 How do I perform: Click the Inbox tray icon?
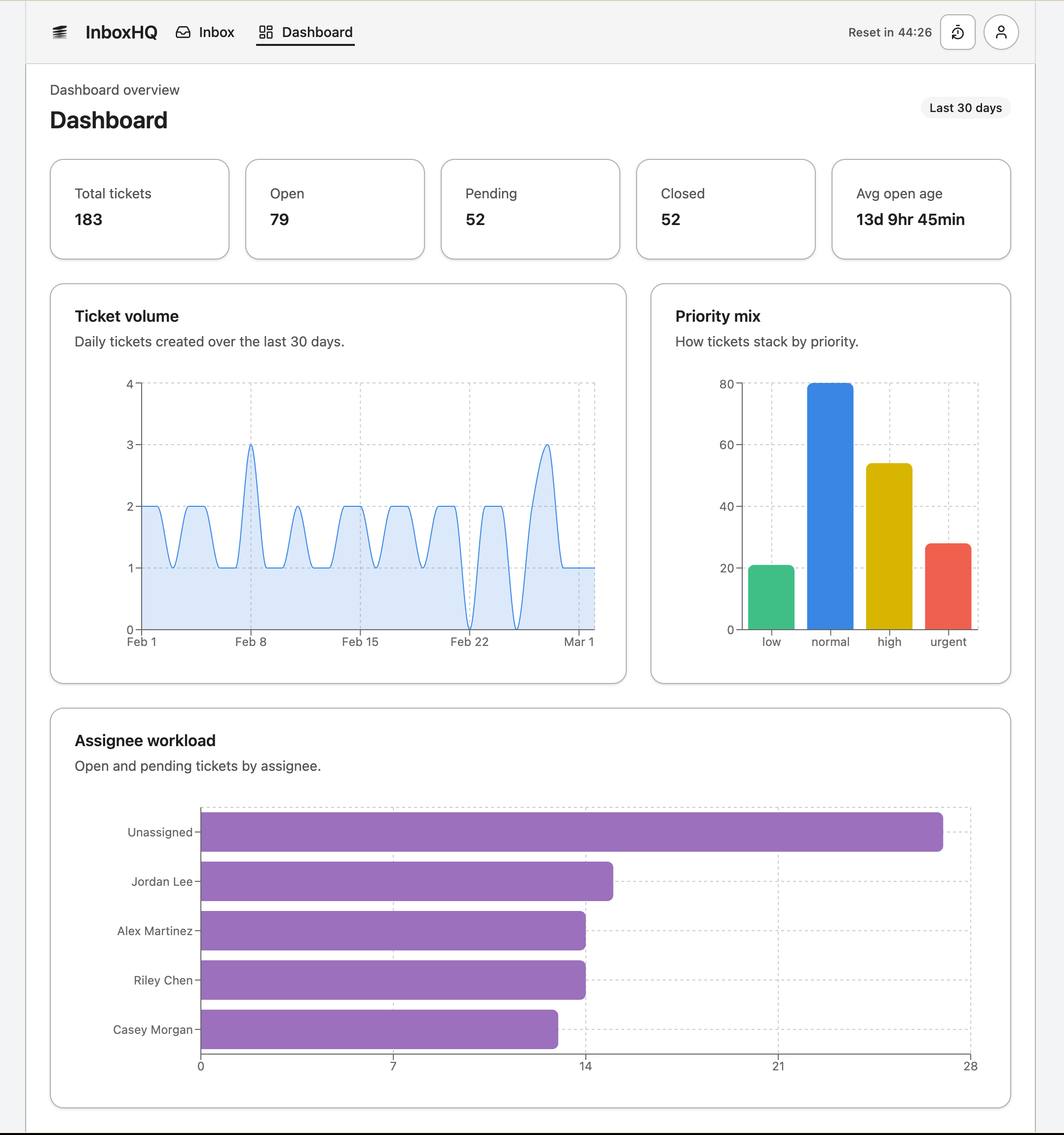[183, 33]
